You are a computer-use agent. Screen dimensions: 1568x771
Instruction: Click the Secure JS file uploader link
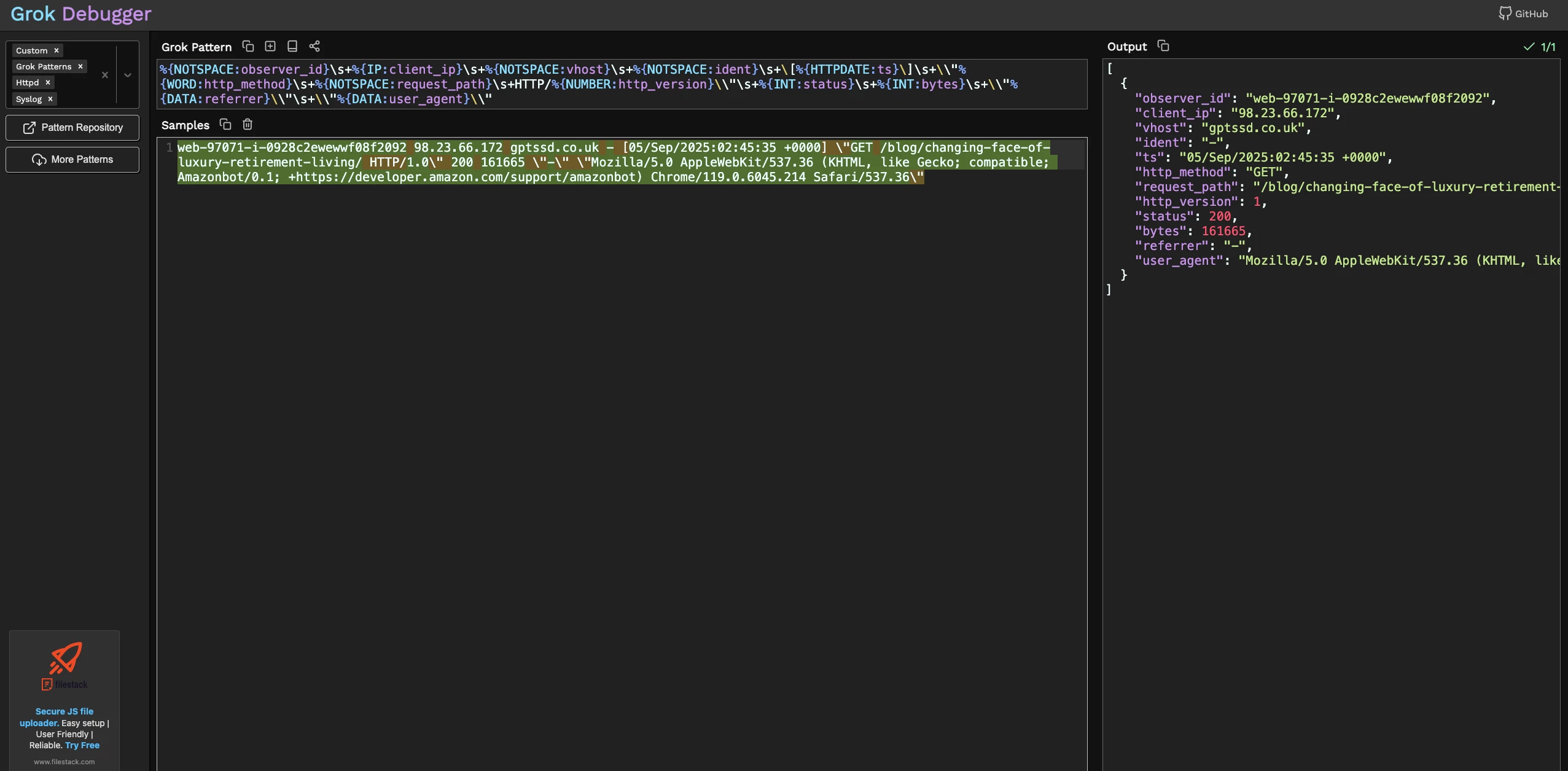pos(57,717)
